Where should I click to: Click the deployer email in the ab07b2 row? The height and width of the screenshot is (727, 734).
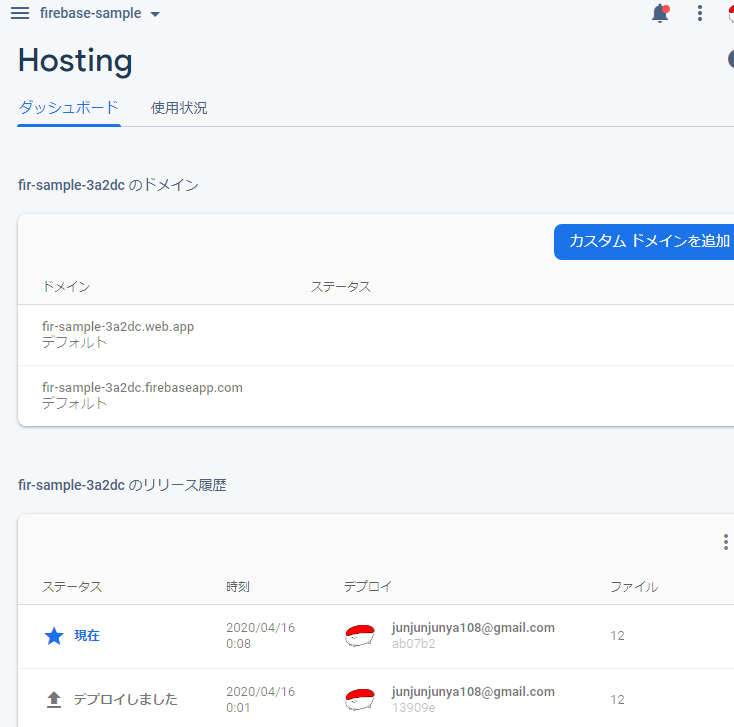pyautogui.click(x=473, y=628)
